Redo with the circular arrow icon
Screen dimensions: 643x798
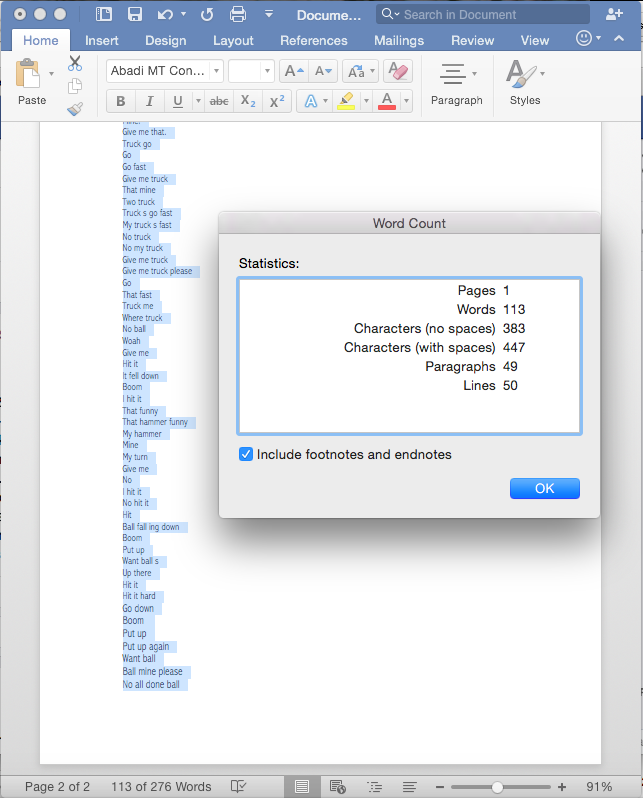[207, 15]
